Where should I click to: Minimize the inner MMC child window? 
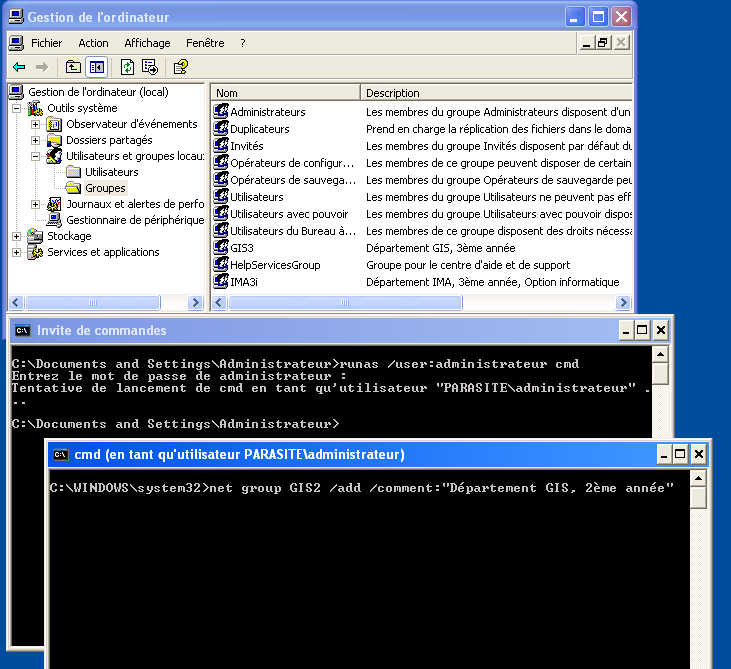coord(587,43)
